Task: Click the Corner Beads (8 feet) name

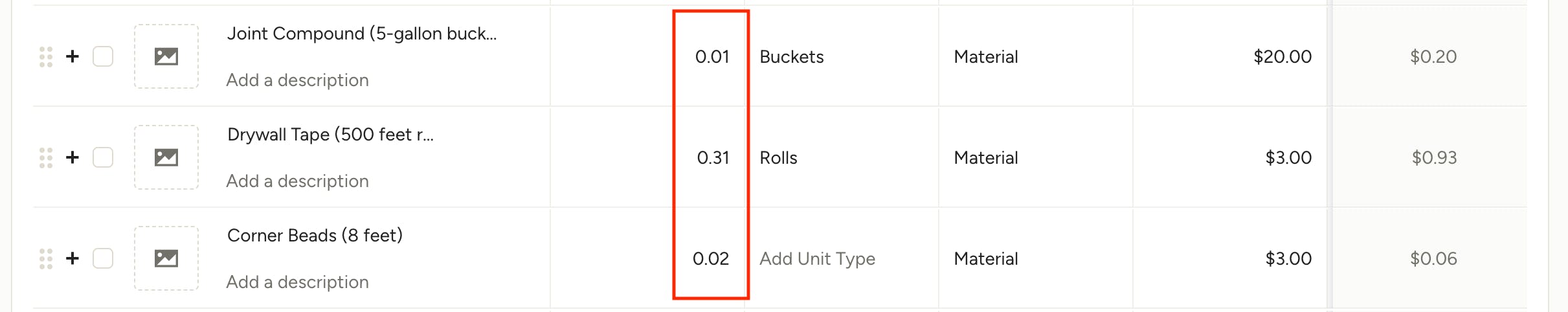Action: (x=315, y=236)
